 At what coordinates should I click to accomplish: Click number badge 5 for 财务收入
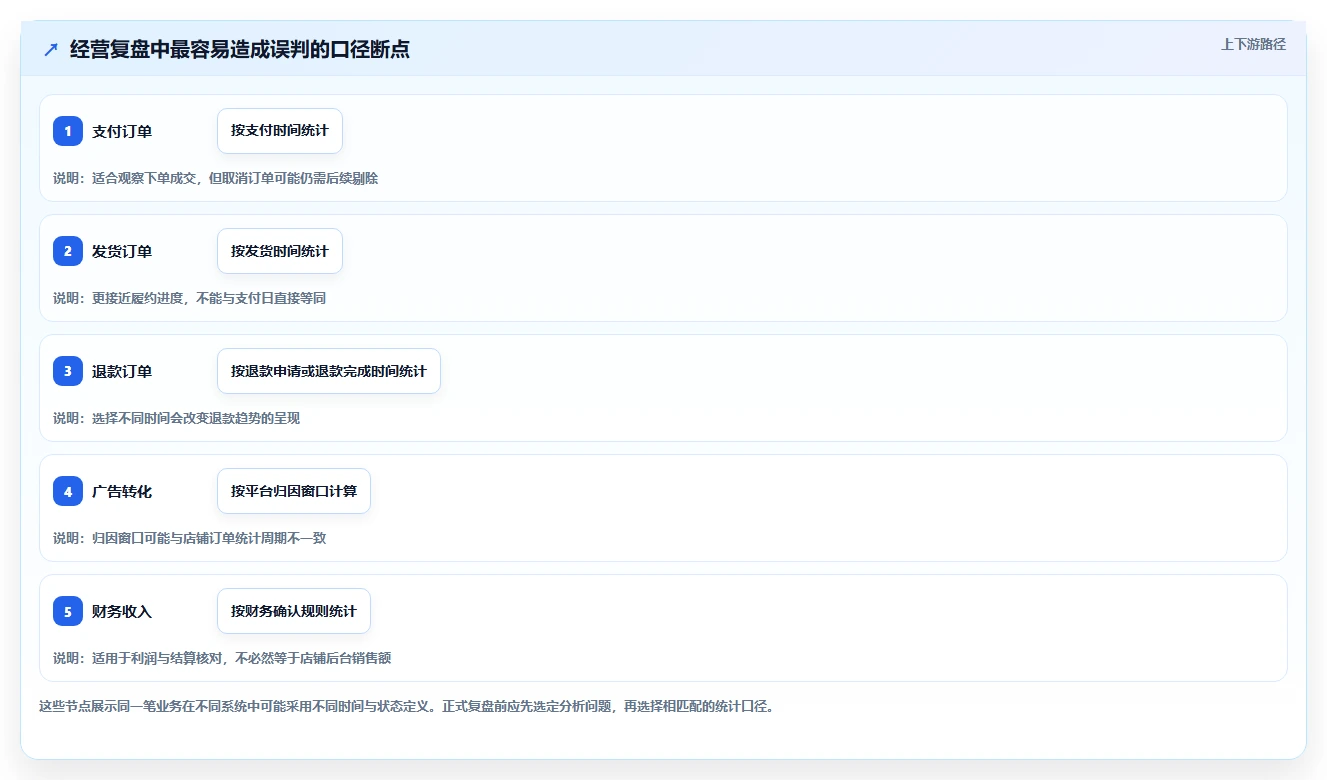point(68,611)
